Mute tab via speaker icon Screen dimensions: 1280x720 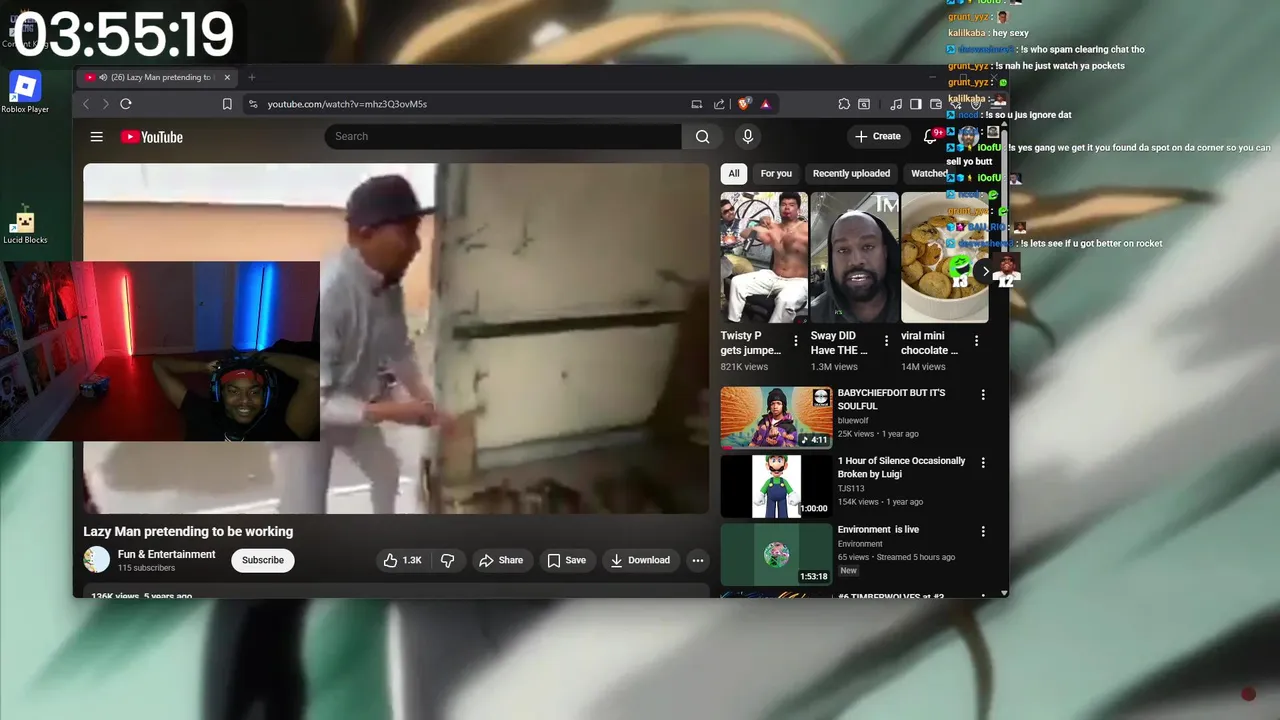click(x=104, y=77)
